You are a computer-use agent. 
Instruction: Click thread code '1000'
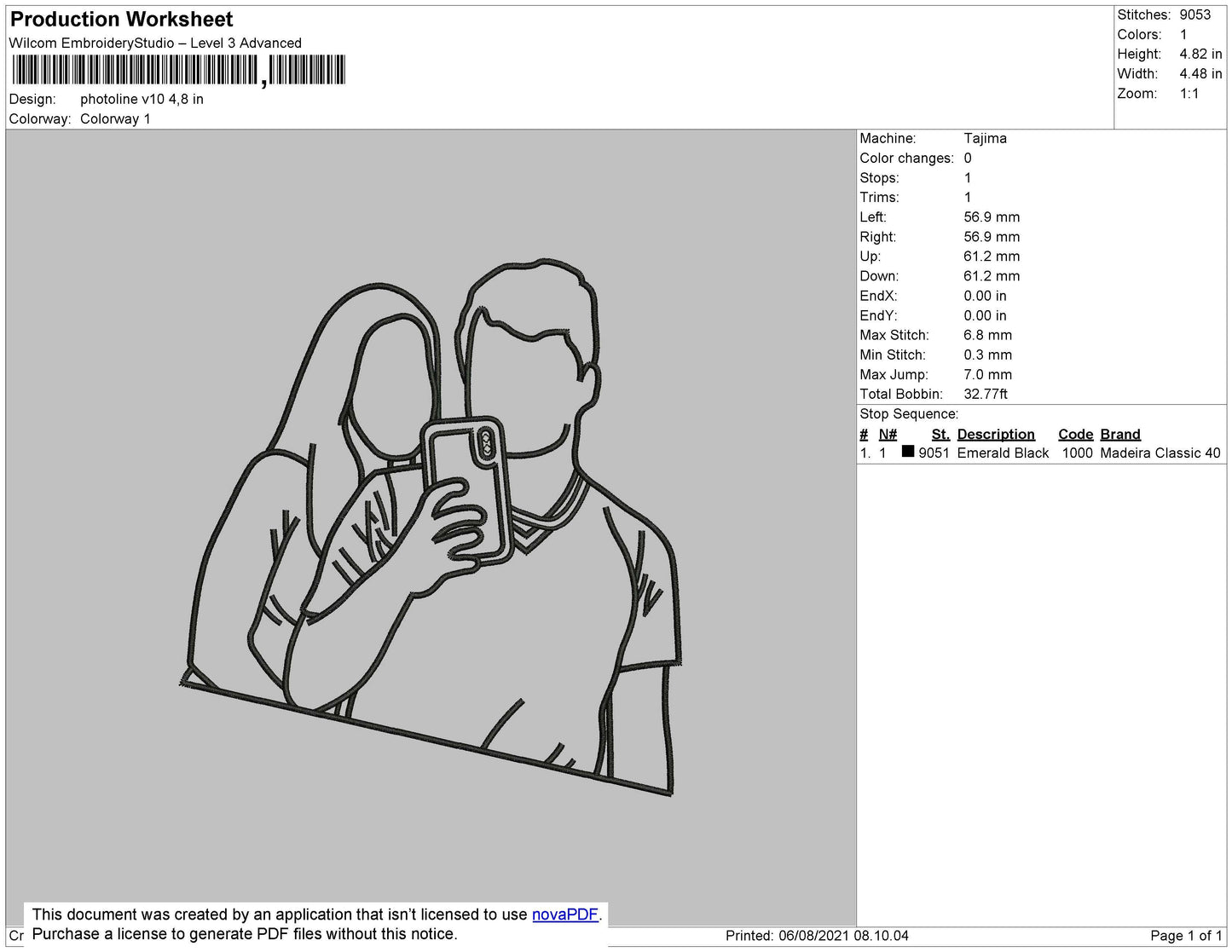click(x=1077, y=453)
